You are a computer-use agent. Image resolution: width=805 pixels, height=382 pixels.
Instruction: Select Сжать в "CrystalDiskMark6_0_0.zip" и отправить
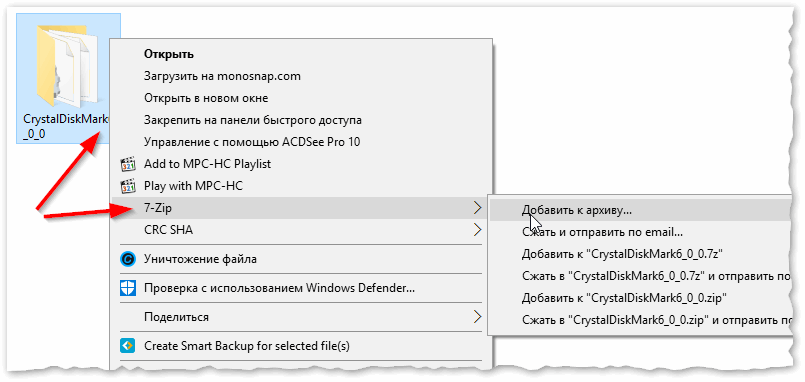(x=656, y=320)
